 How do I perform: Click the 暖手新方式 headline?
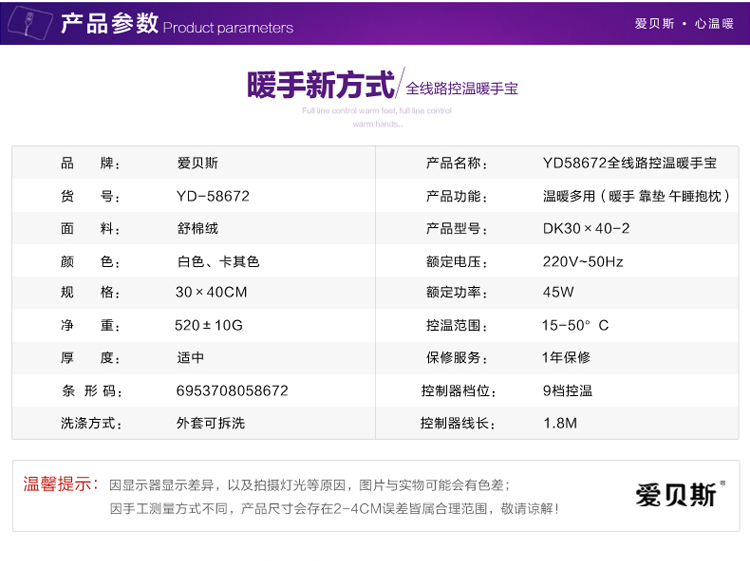click(x=321, y=85)
